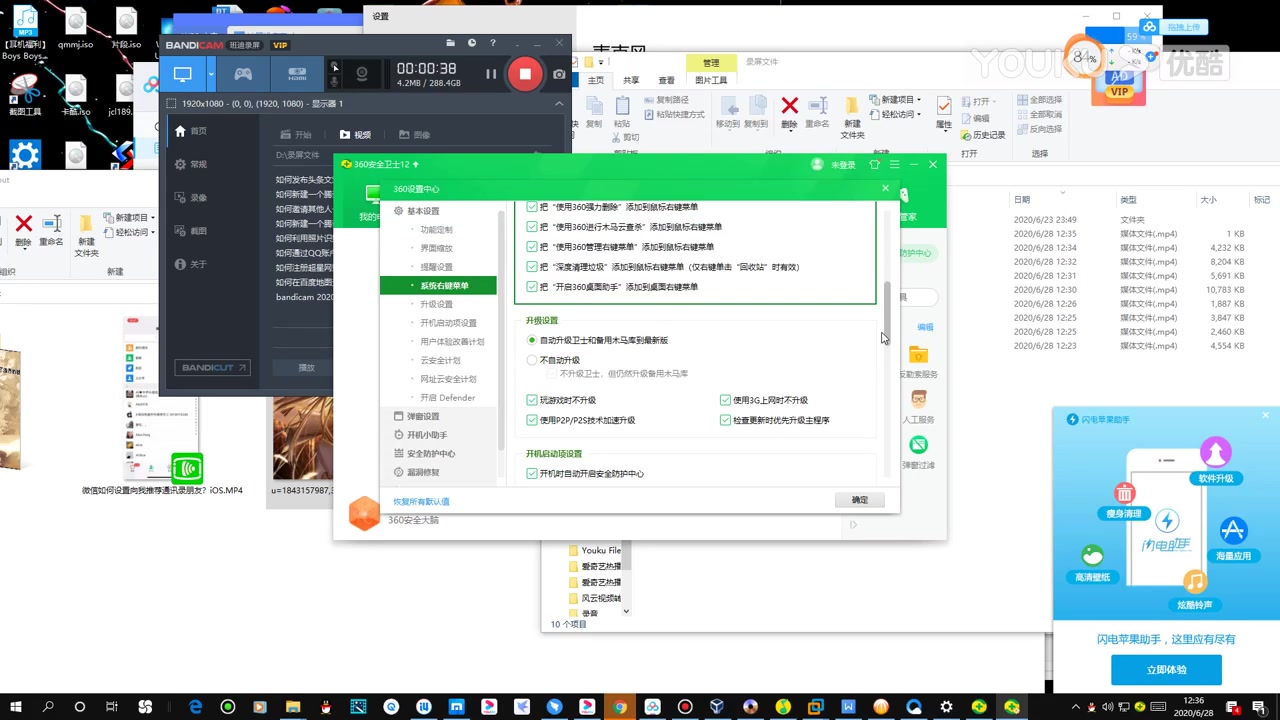Open 首页 in the Bandicam sidebar
1280x720 pixels.
tap(190, 131)
